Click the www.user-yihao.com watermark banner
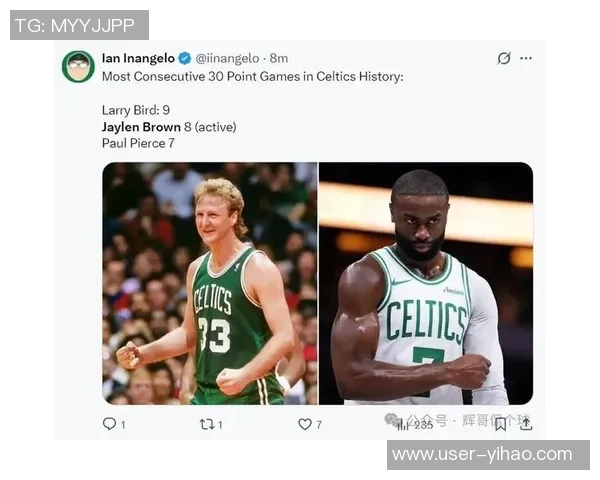Screen dimensions: 600x480 [x=488, y=455]
